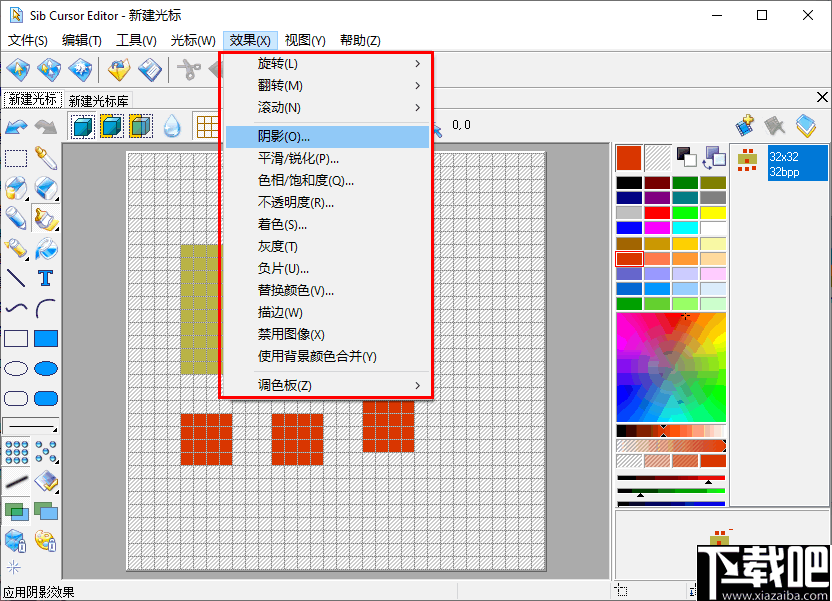Open the add new frame icon
The height and width of the screenshot is (601, 832).
(x=744, y=125)
